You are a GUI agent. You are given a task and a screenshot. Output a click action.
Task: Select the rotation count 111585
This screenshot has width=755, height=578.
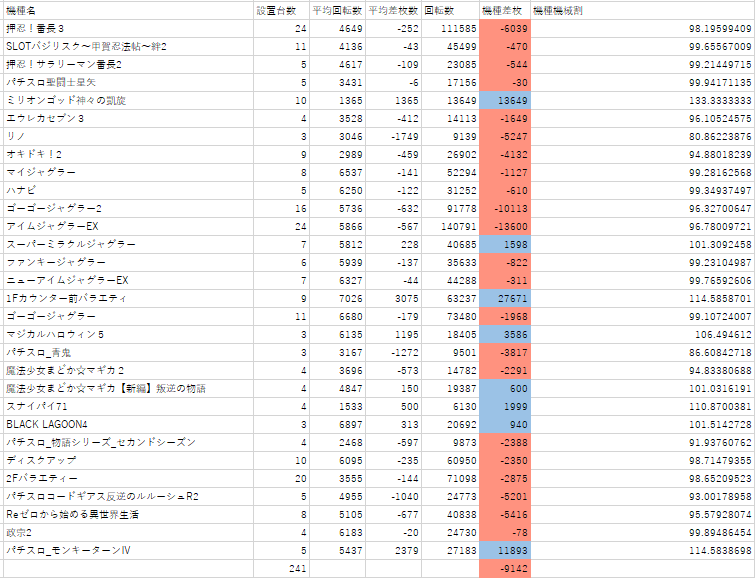[450, 29]
